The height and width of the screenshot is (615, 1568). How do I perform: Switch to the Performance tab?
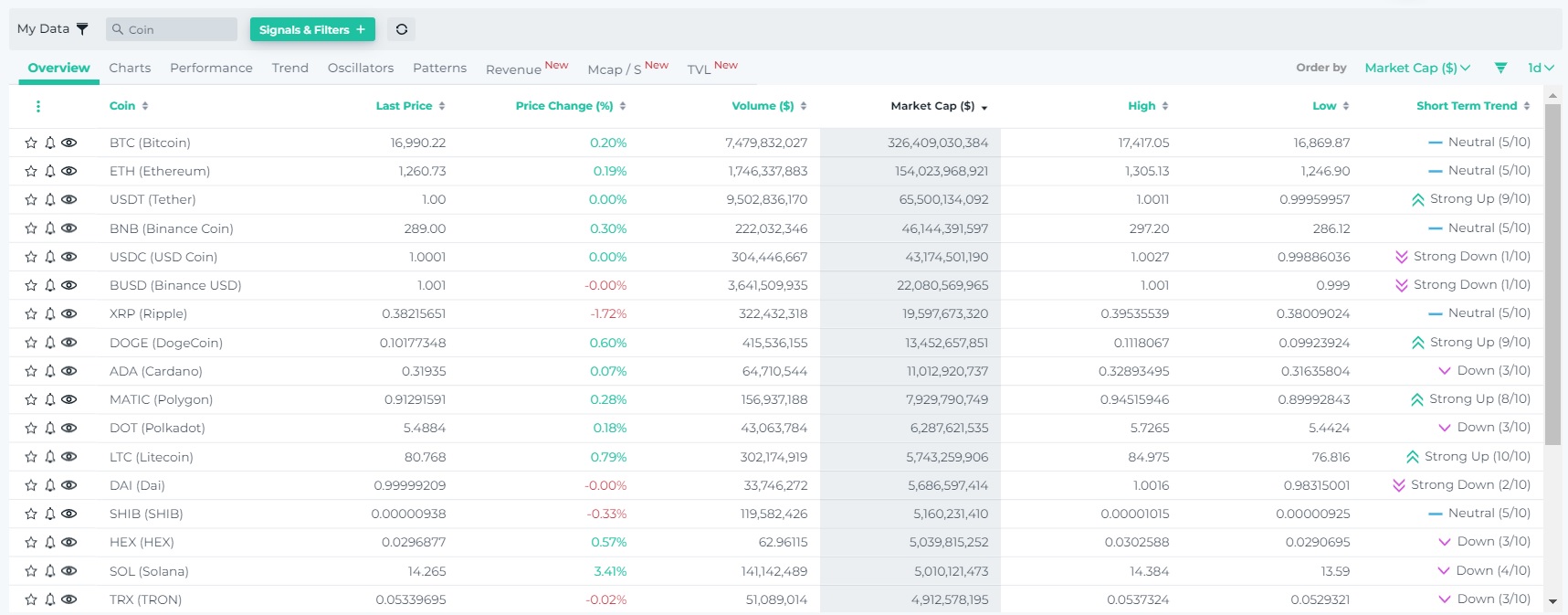tap(211, 68)
